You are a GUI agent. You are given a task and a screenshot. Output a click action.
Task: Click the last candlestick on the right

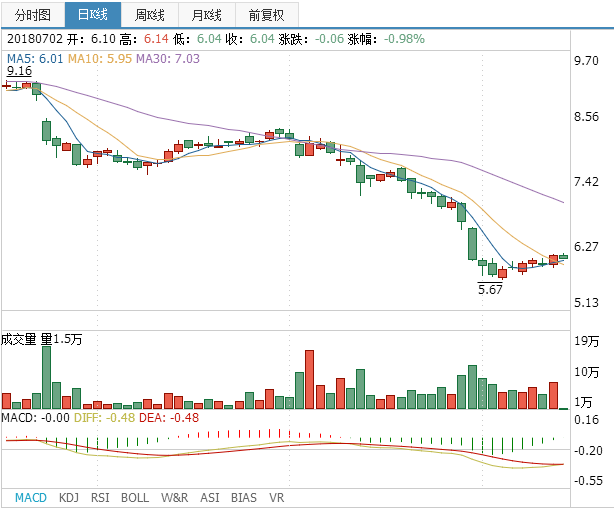(563, 257)
